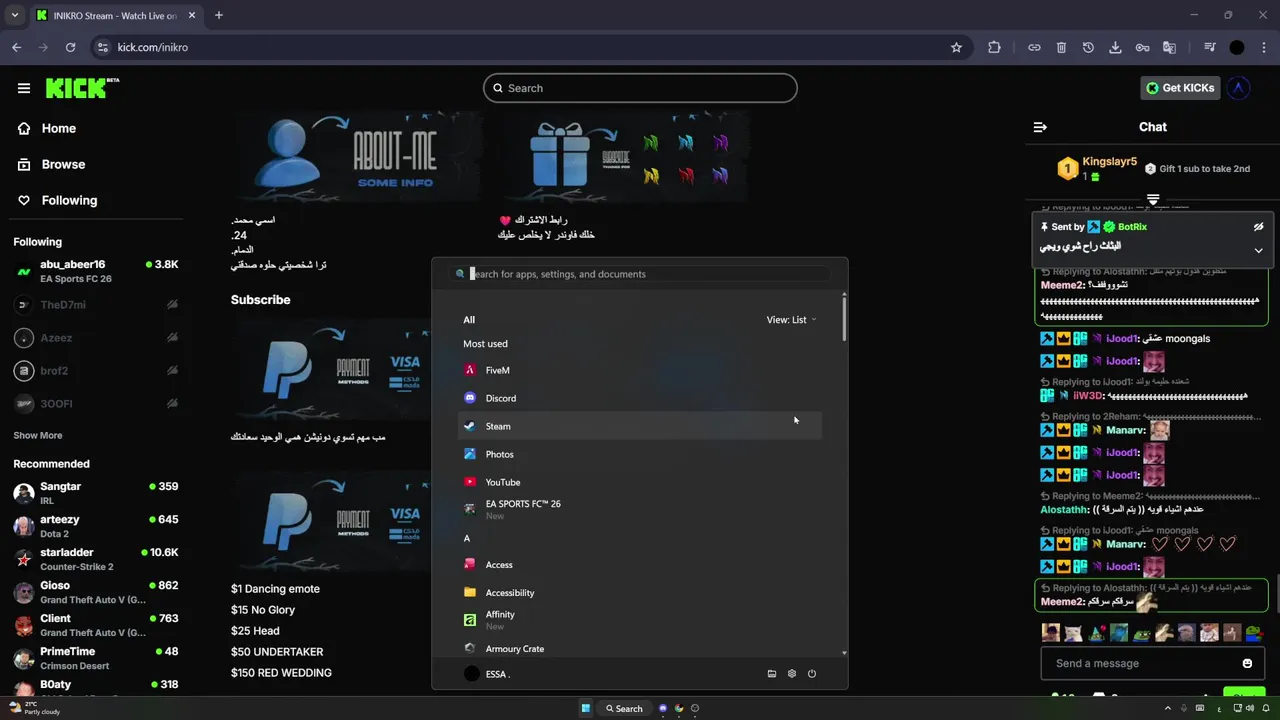This screenshot has height=720, width=1280.
Task: Collapse the chat panel with the arrow icon
Action: 1040,127
